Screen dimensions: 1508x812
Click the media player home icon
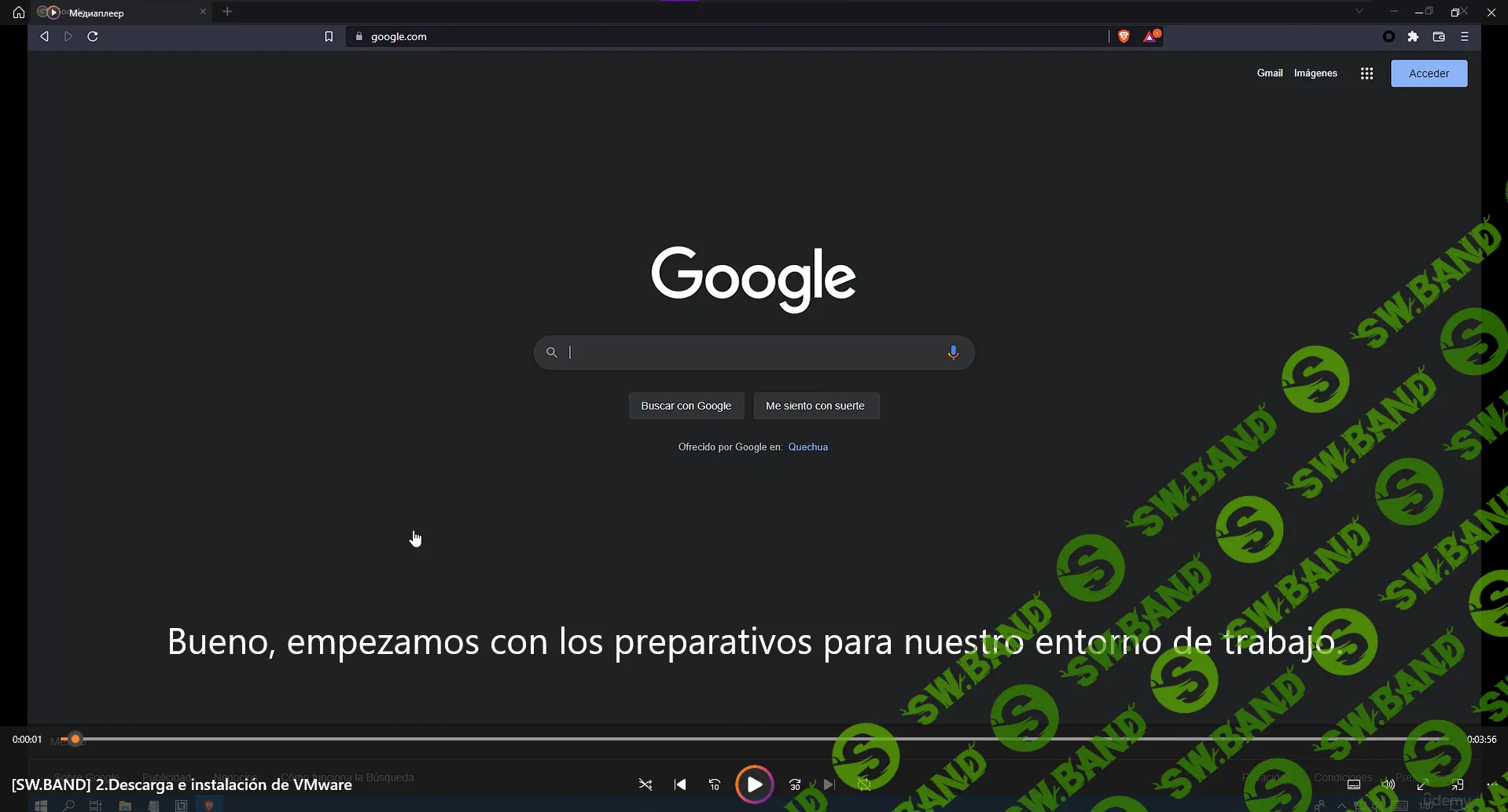point(19,13)
